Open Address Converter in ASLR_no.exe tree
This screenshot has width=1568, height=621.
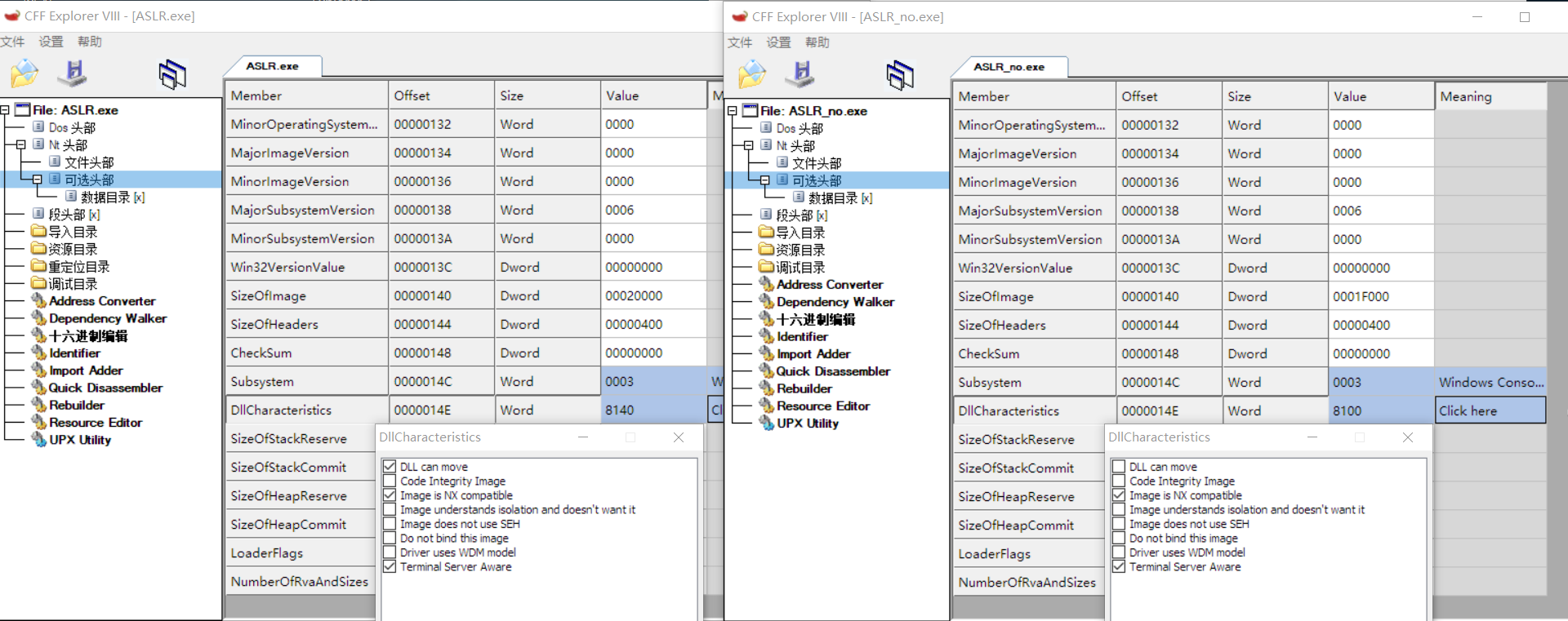(830, 285)
